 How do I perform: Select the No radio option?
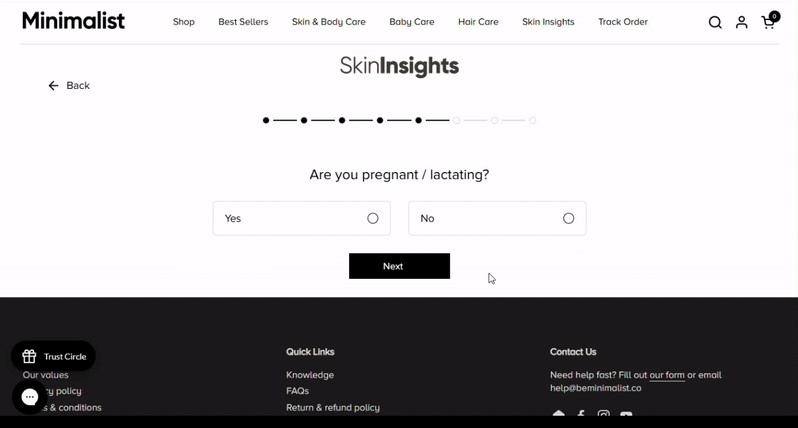(568, 218)
